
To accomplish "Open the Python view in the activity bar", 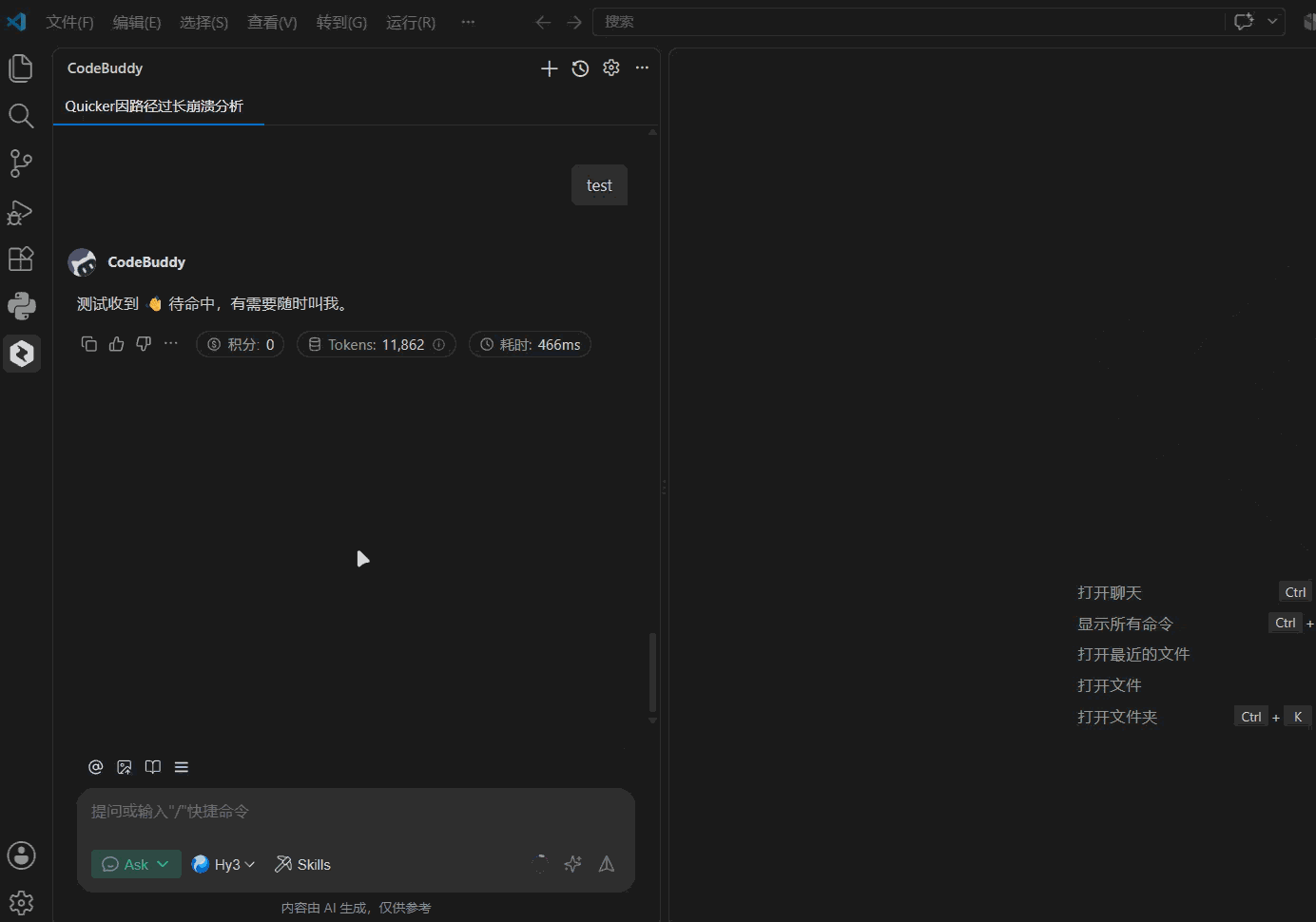I will [x=21, y=306].
